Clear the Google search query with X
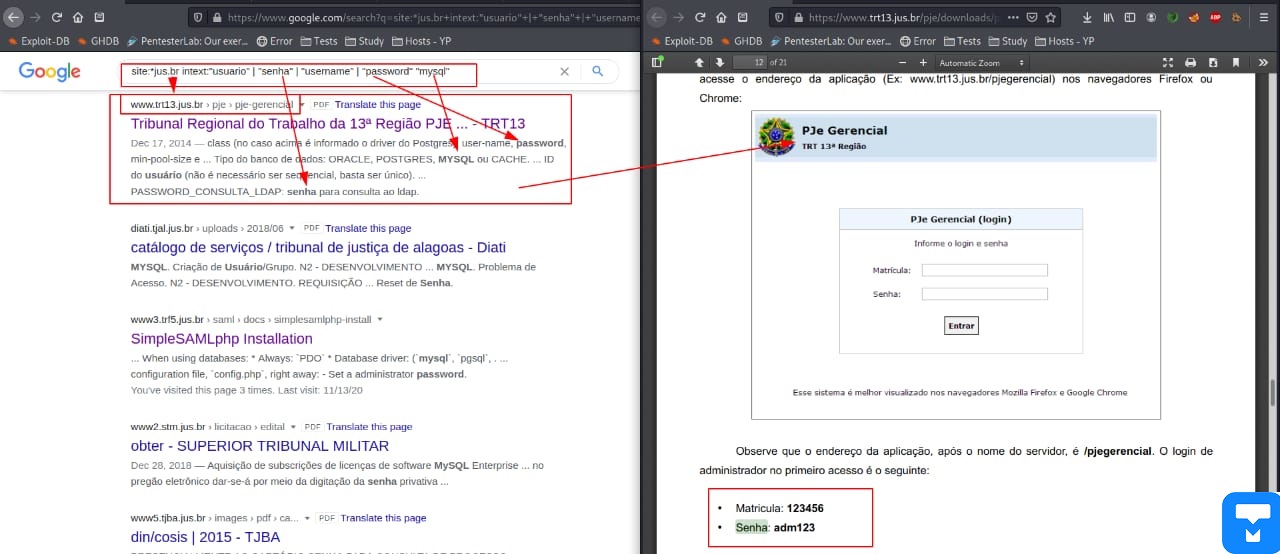 click(x=564, y=72)
